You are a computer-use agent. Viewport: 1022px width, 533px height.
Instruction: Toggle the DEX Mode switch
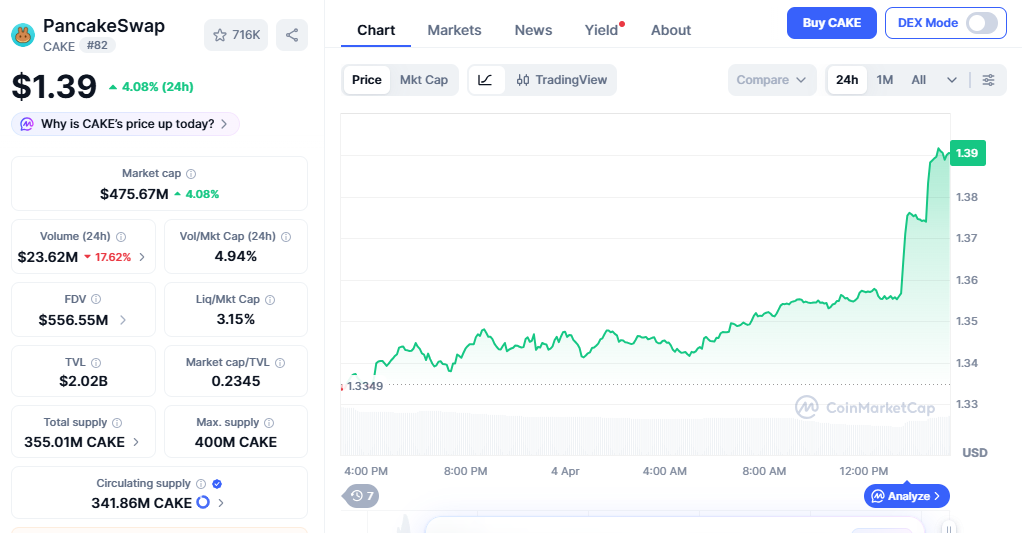(x=981, y=23)
